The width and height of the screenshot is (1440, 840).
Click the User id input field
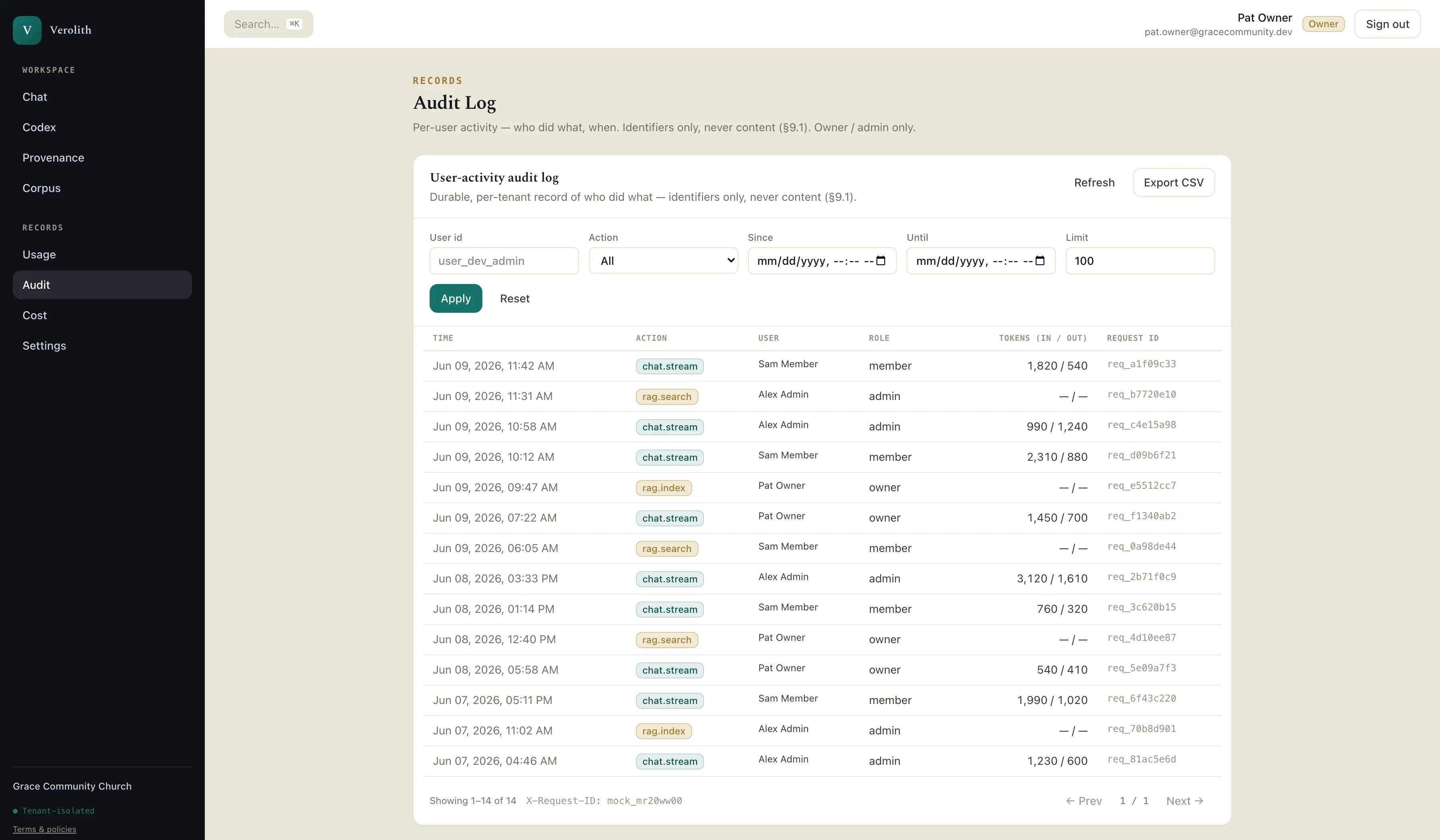tap(504, 260)
